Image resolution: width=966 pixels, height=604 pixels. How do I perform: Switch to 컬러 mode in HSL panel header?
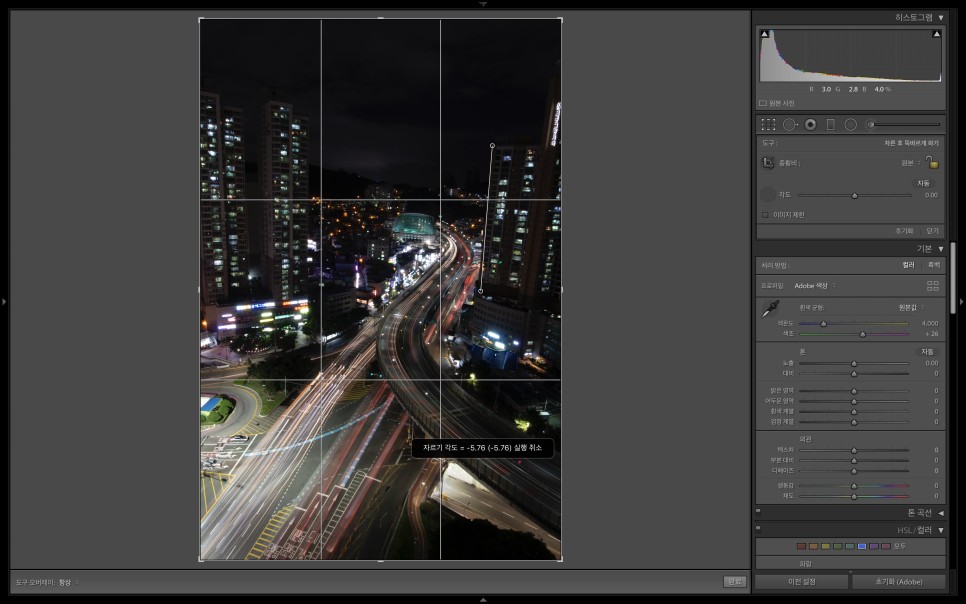pyautogui.click(x=924, y=530)
